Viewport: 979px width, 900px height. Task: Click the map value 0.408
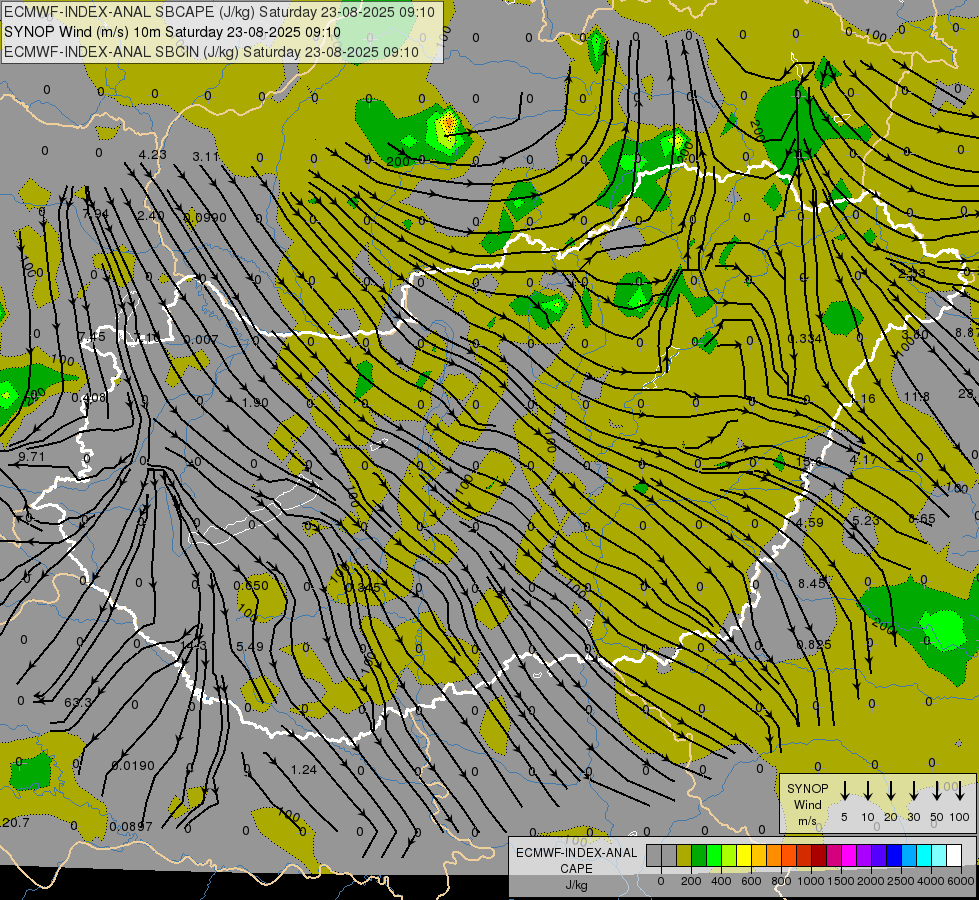coord(89,397)
